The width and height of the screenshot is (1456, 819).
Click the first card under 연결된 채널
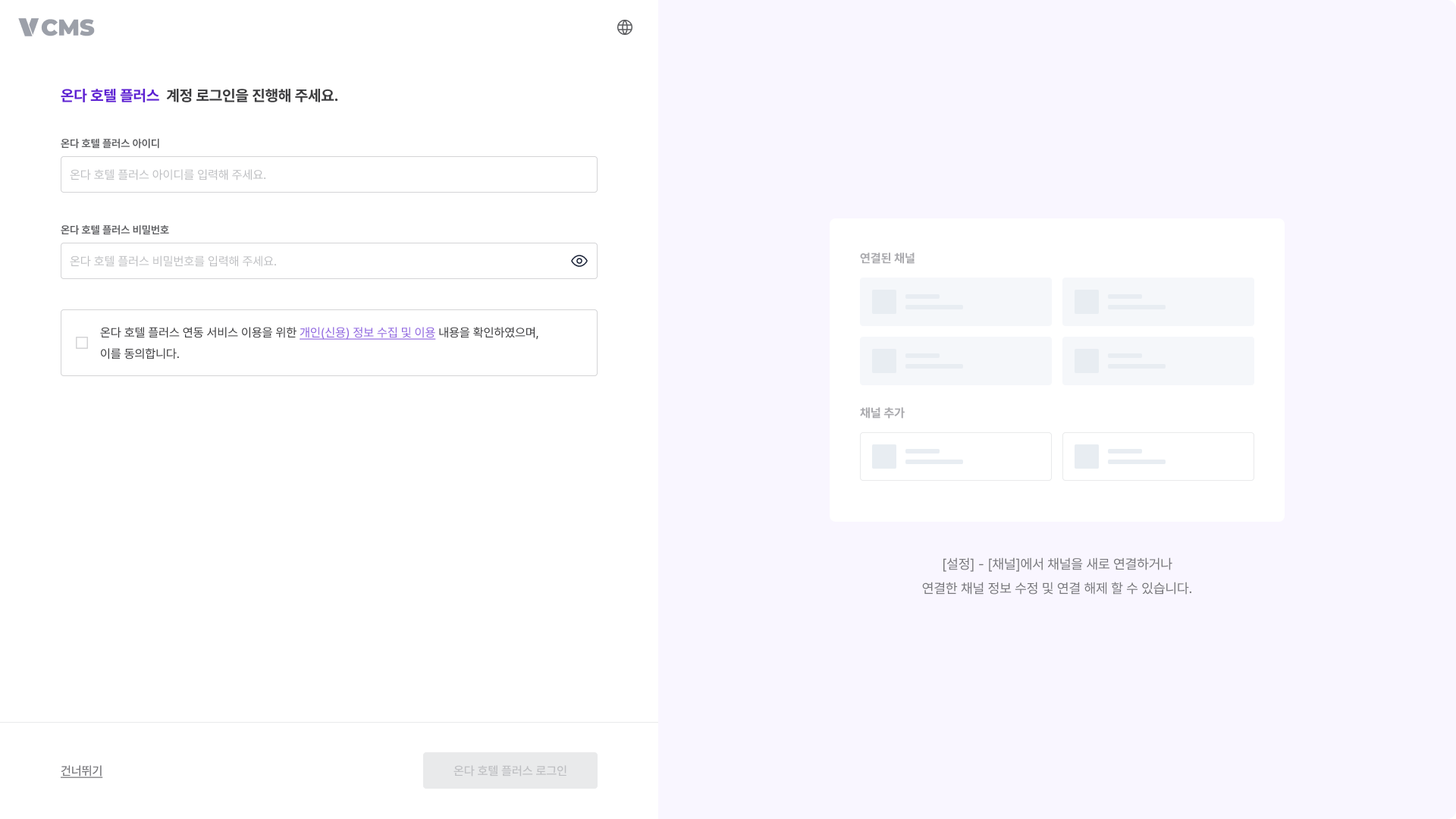coord(955,301)
